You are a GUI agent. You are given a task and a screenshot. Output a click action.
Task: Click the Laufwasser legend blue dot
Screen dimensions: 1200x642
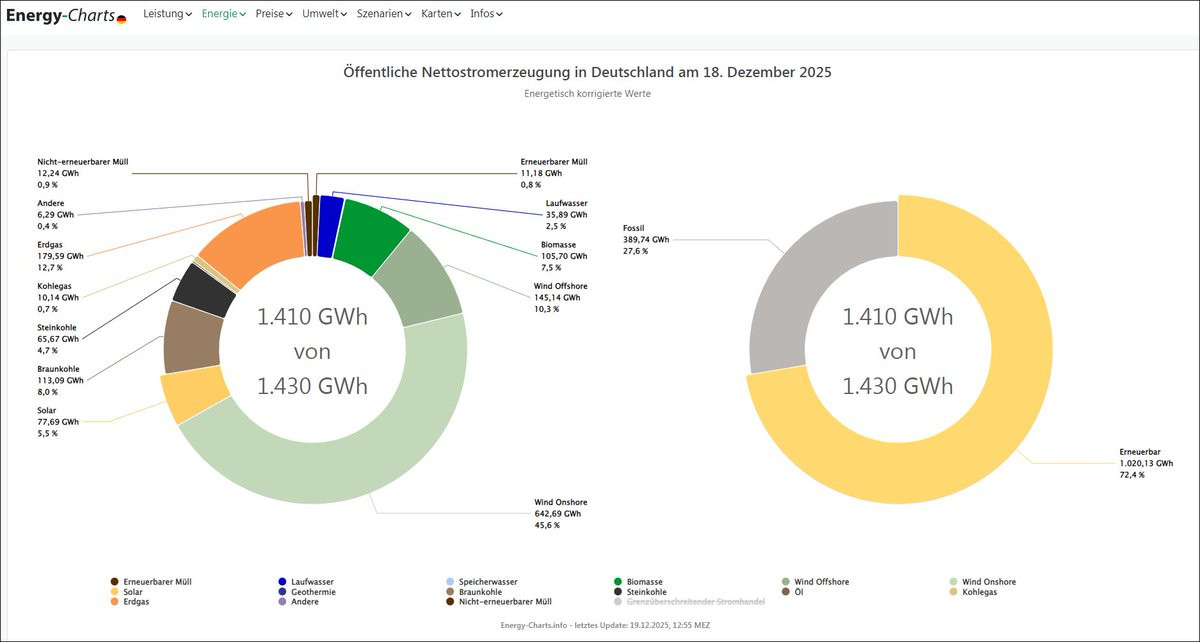pos(283,582)
